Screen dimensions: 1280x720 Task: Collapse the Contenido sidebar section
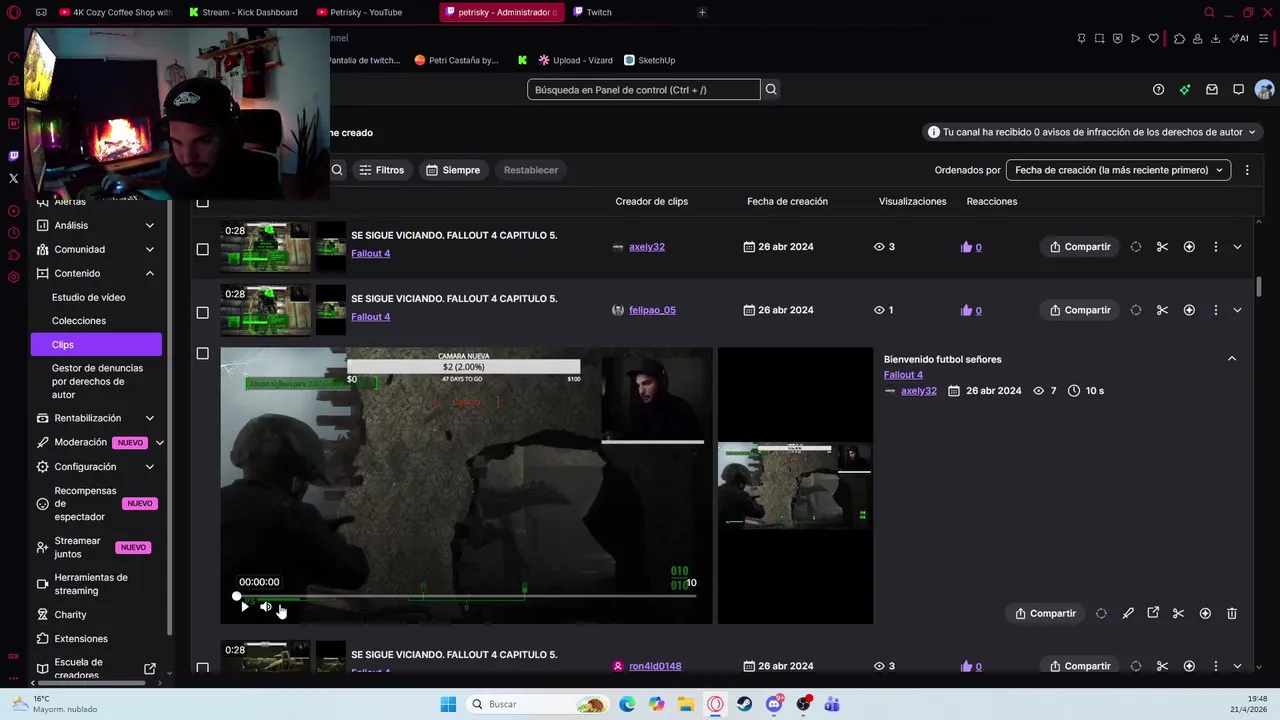click(x=150, y=273)
